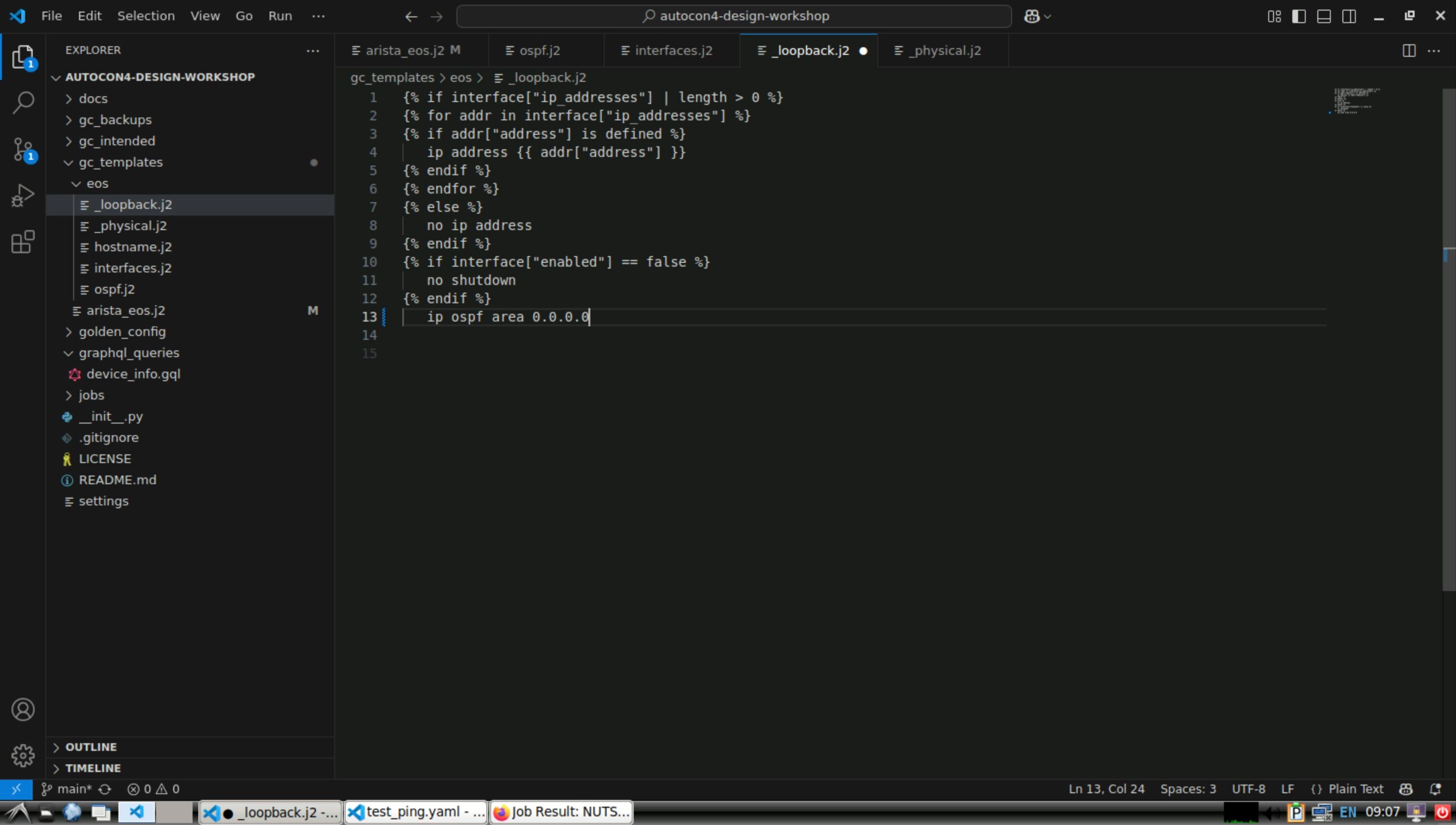Toggle the primary side bar
This screenshot has height=825, width=1456.
[1299, 16]
